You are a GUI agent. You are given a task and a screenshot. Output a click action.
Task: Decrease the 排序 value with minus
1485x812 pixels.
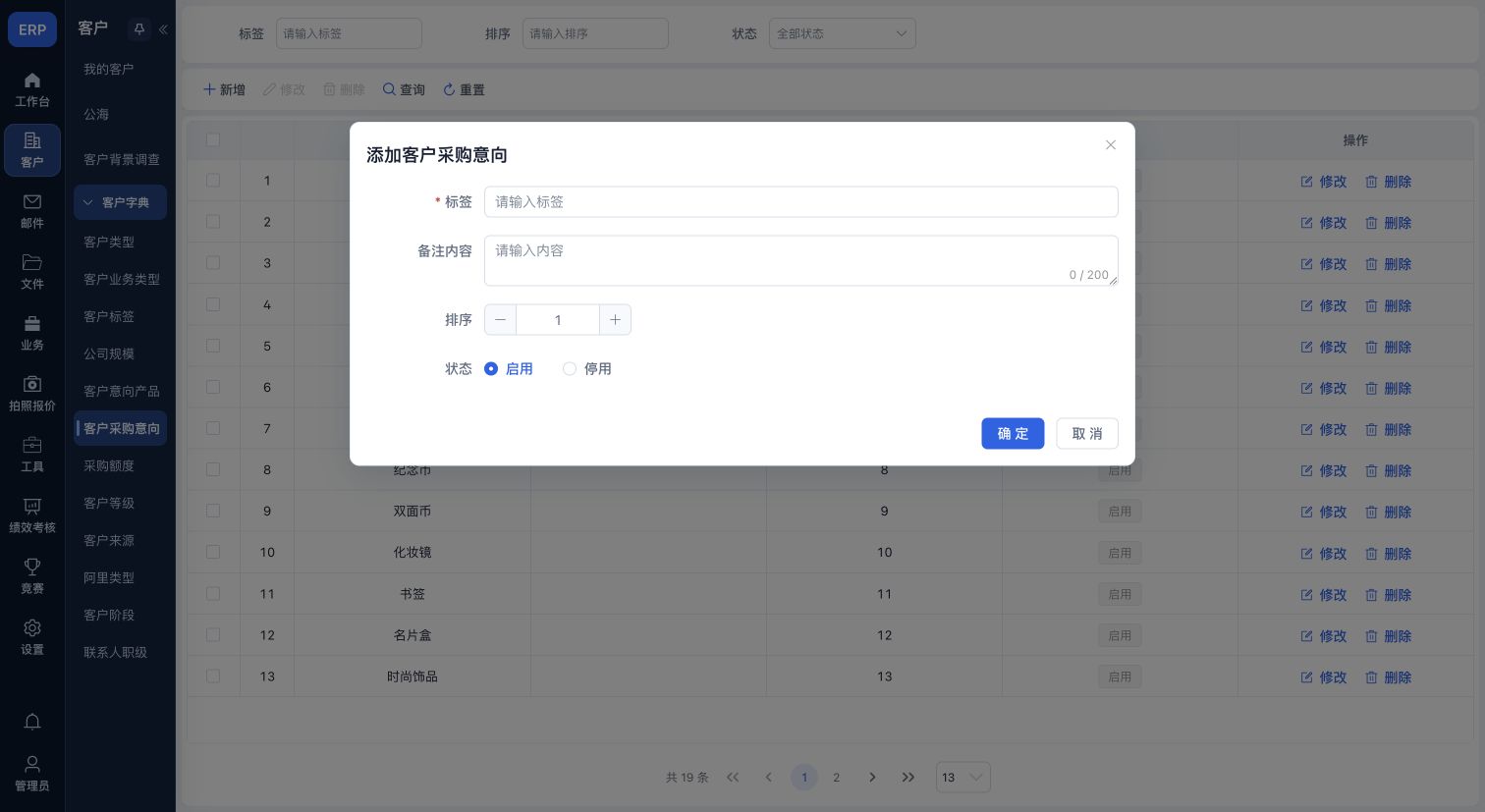click(x=501, y=320)
